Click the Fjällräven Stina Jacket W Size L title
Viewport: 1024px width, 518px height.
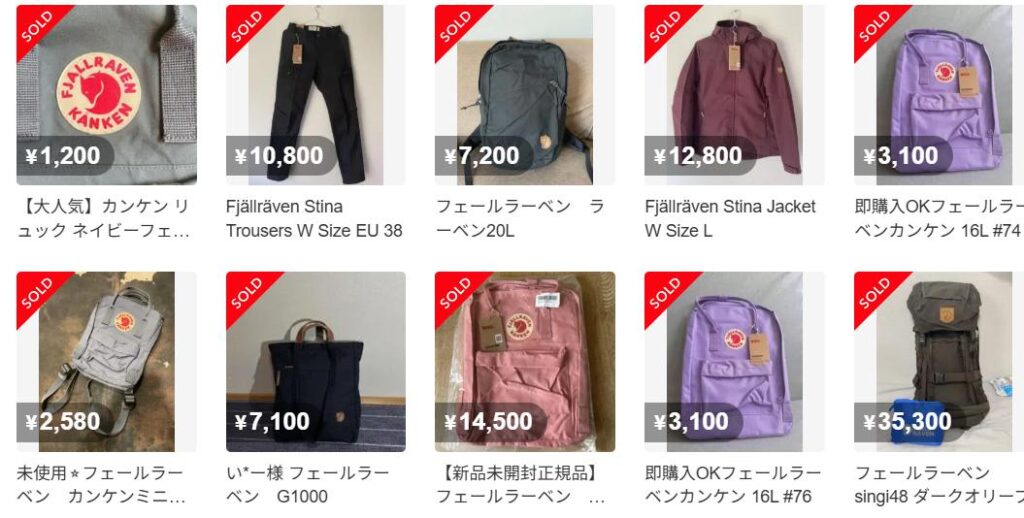point(730,219)
